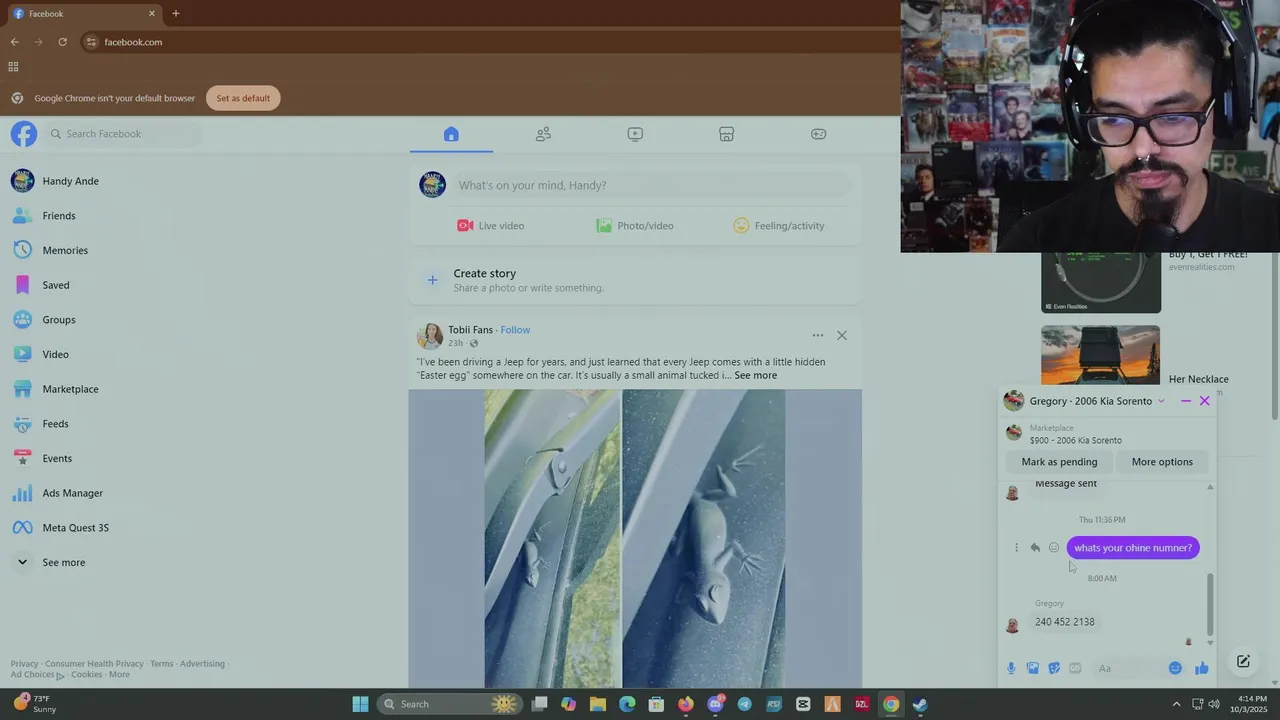Attach a photo in chat
Screen dimensions: 1280x720
click(1032, 668)
